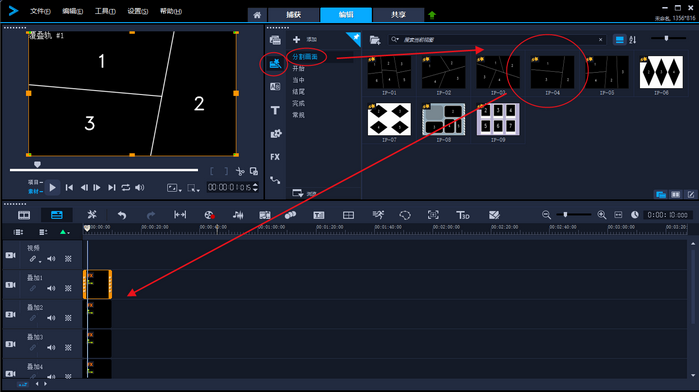The width and height of the screenshot is (699, 392).
Task: Fit project in timeline window
Action: click(618, 215)
